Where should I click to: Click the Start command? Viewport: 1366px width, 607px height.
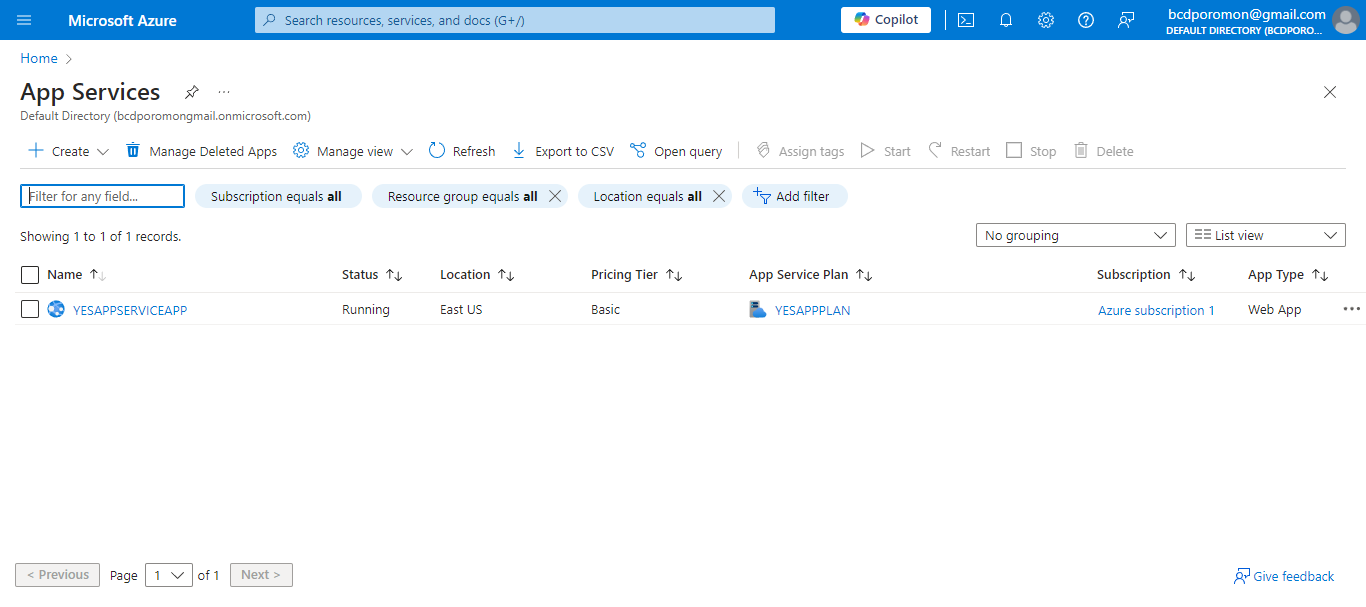(x=885, y=151)
